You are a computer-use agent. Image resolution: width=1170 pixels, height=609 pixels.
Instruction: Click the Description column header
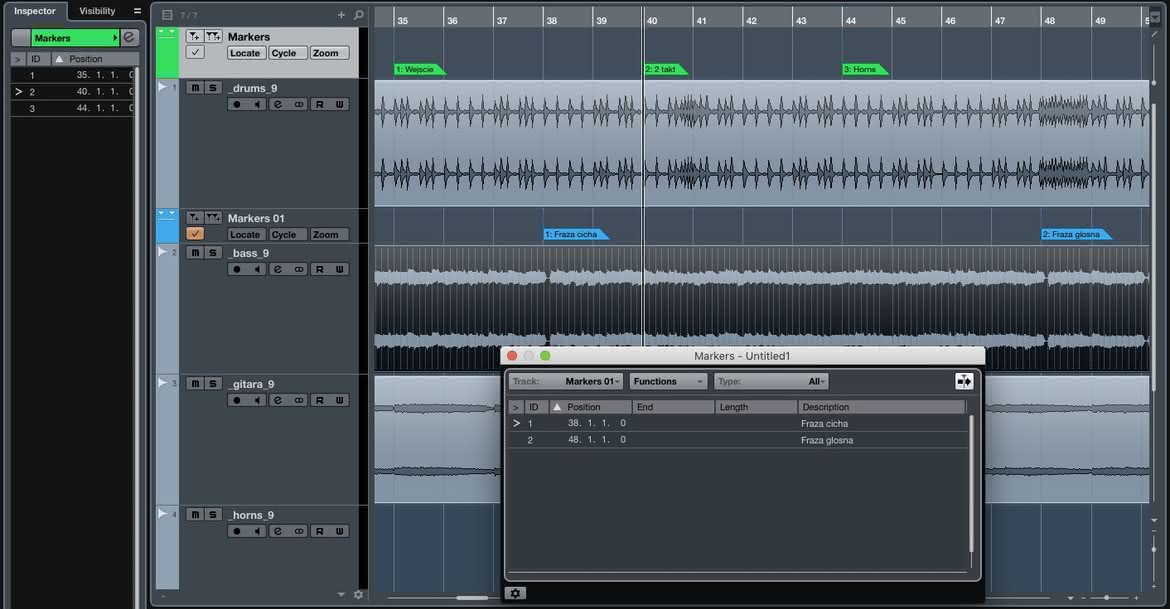(881, 407)
